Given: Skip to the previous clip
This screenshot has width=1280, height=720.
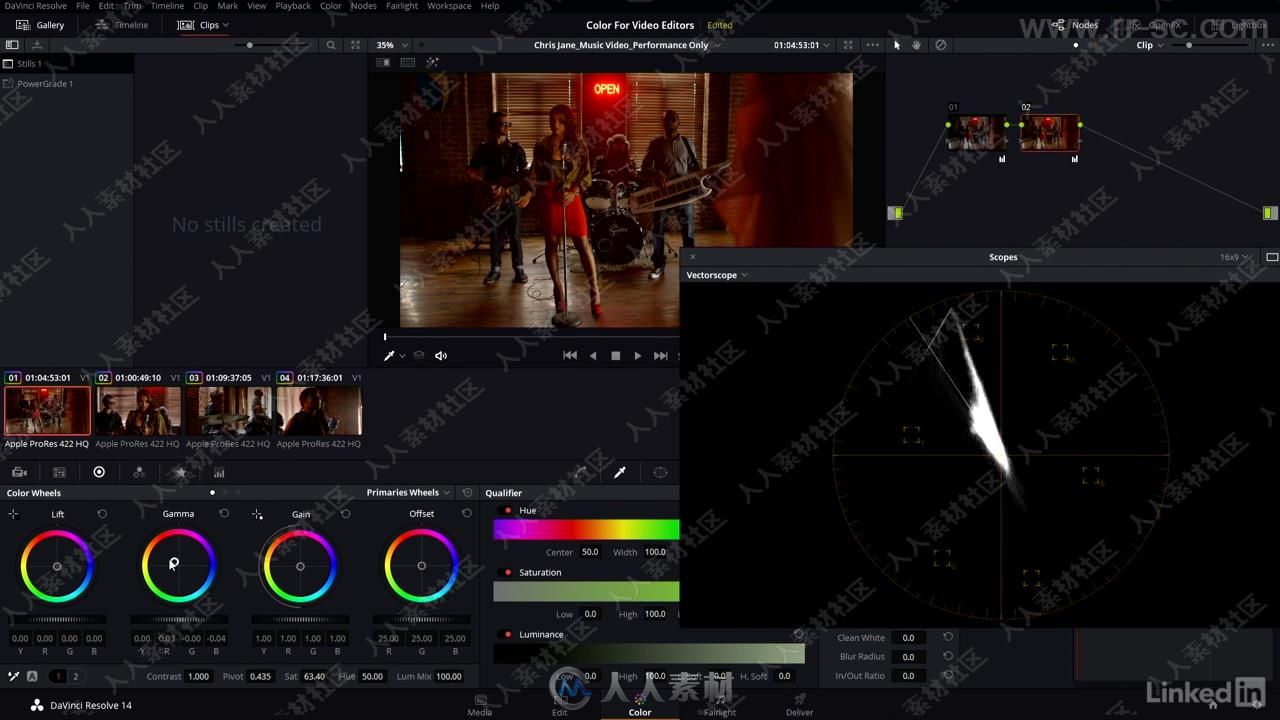Looking at the screenshot, I should [x=570, y=356].
